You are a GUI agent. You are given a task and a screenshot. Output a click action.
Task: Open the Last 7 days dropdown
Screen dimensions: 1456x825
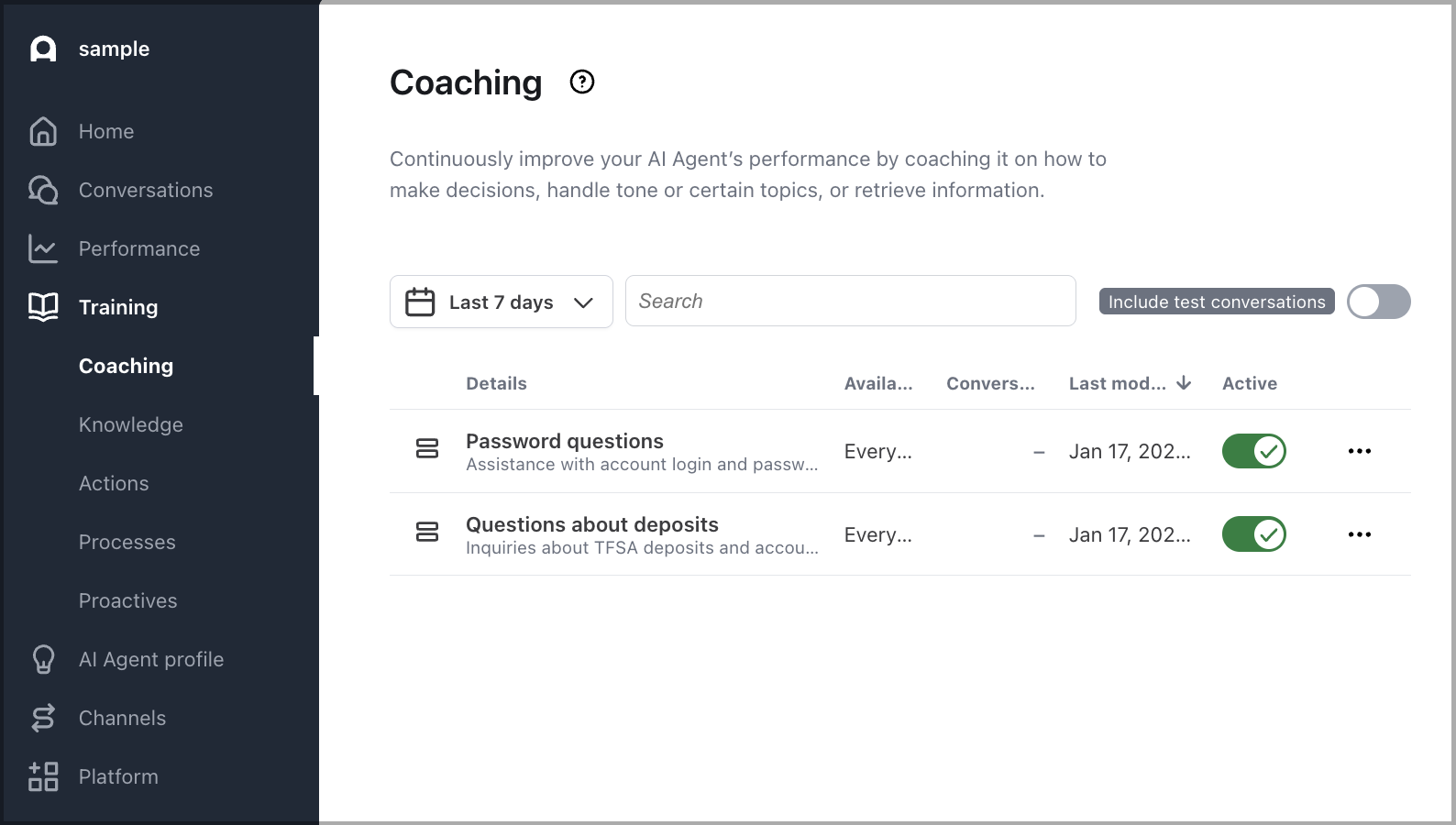501,302
